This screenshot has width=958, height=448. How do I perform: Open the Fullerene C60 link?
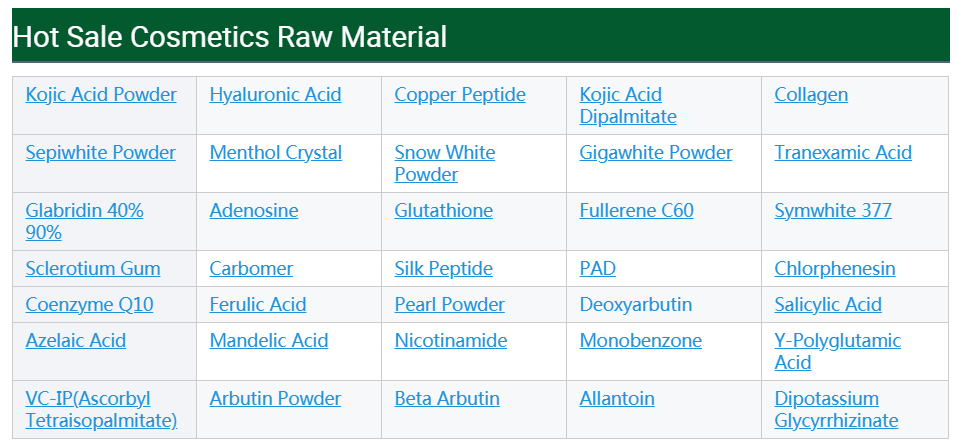[636, 211]
